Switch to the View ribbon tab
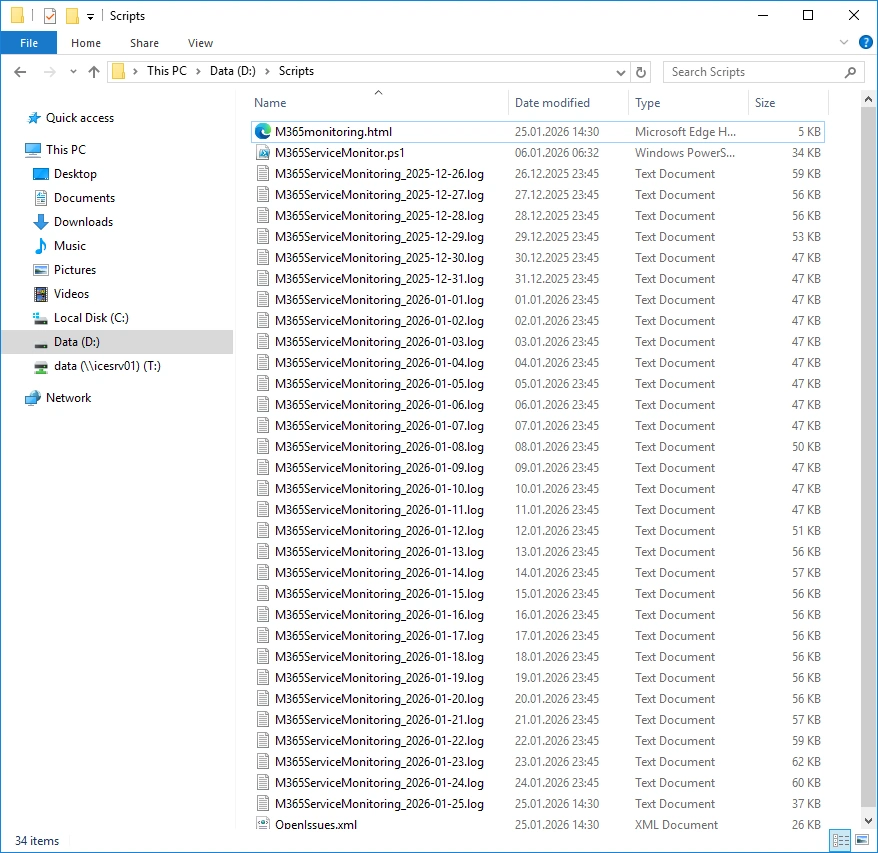Viewport: 878px width, 853px height. (200, 43)
